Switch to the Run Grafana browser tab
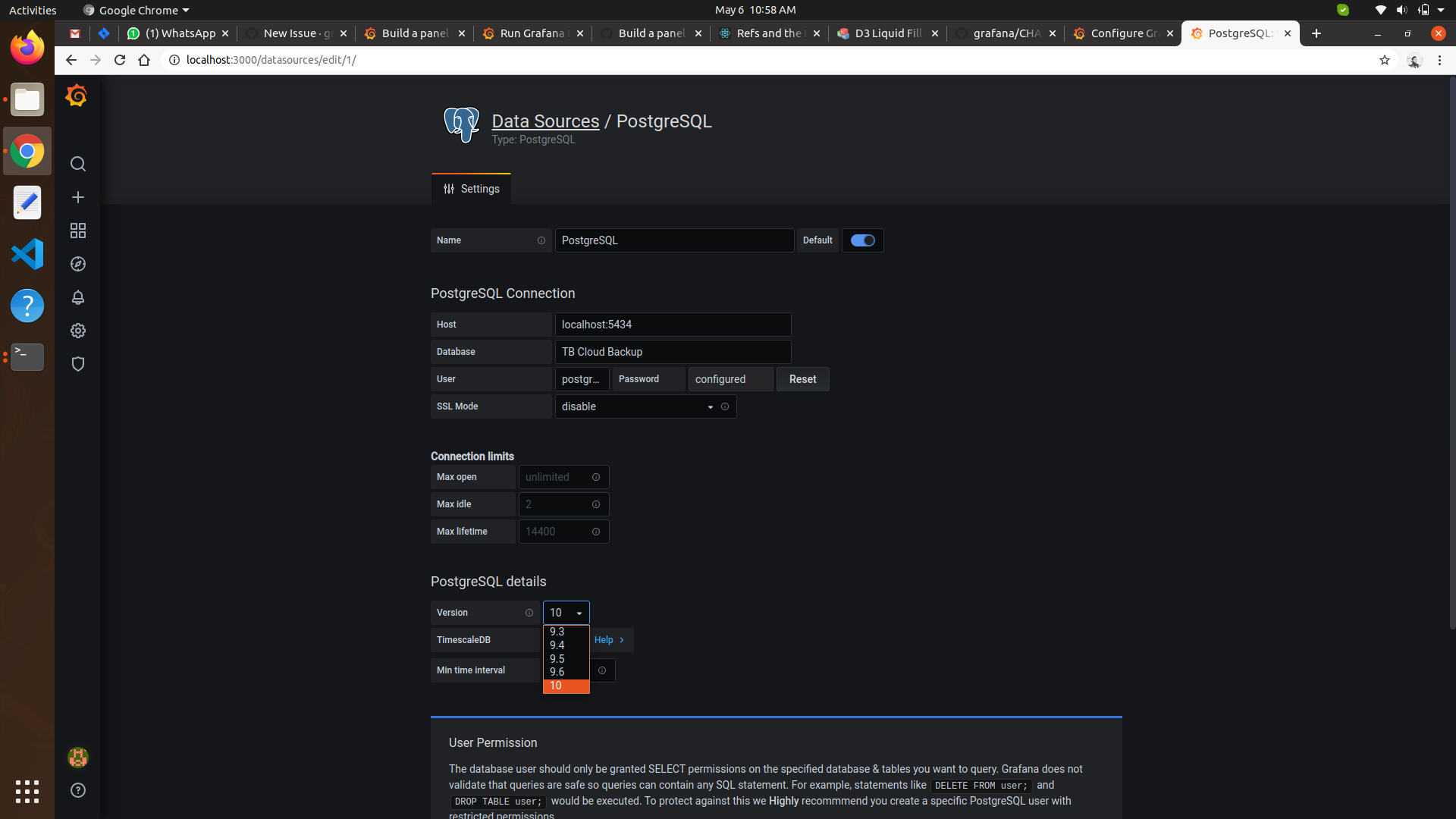 pyautogui.click(x=534, y=33)
